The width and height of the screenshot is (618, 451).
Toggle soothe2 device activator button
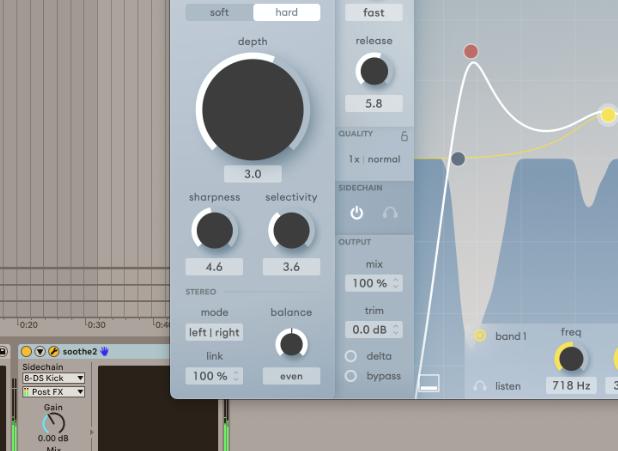point(26,351)
